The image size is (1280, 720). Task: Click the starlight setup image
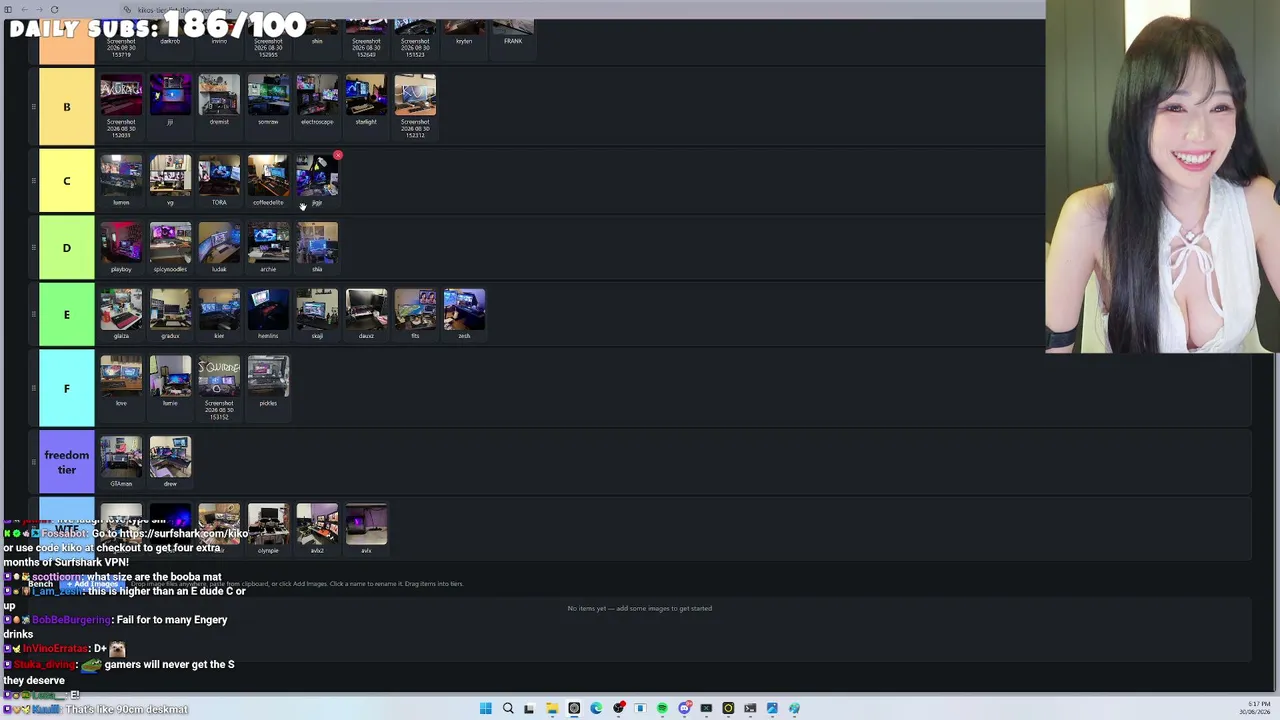[x=366, y=95]
